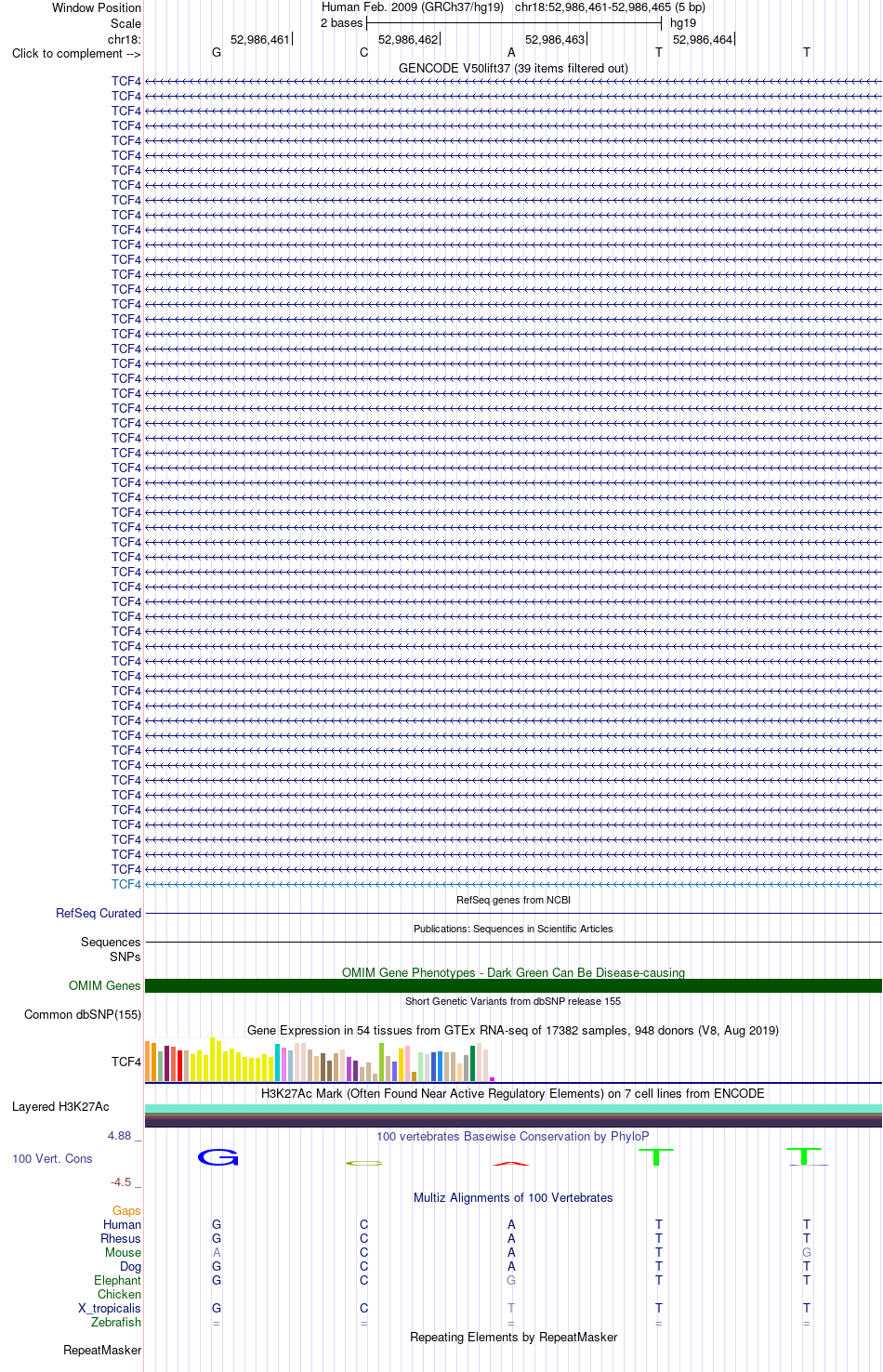Click the left green T conservation logo
This screenshot has height=1372, width=883.
click(656, 1157)
